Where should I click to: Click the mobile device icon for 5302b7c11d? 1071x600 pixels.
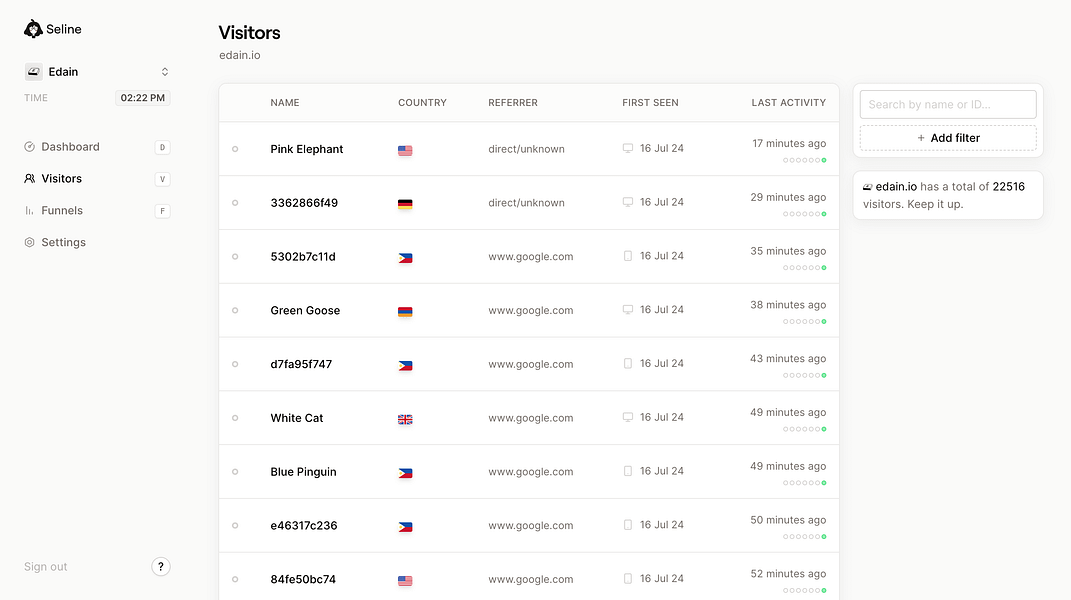(628, 256)
